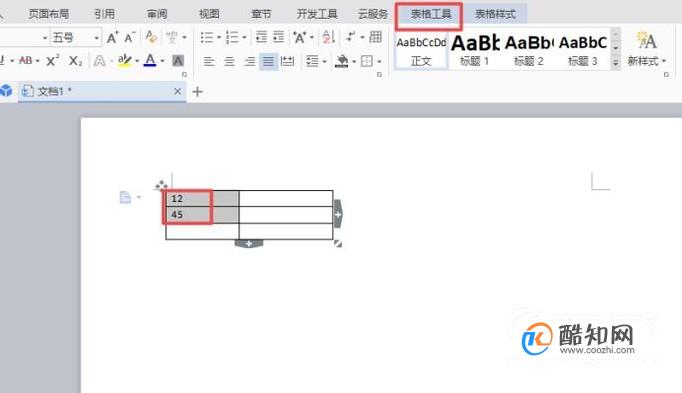Switch to the 表格样式 tab
Image resolution: width=682 pixels, height=393 pixels.
(495, 14)
